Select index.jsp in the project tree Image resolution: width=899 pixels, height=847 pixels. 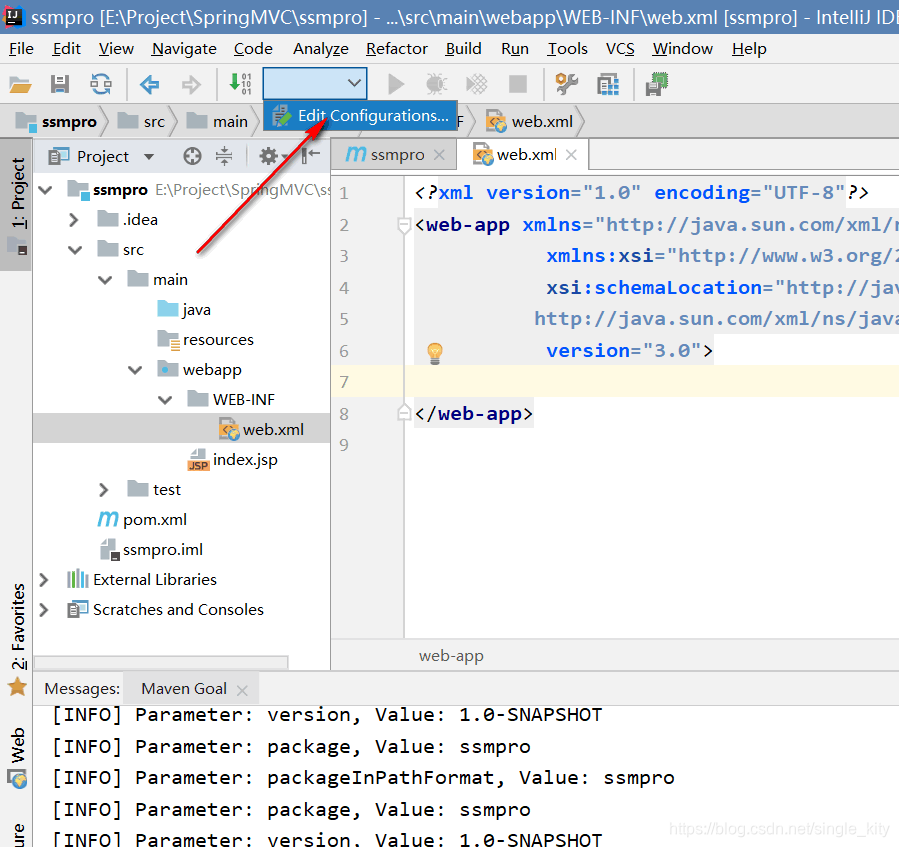tap(233, 460)
